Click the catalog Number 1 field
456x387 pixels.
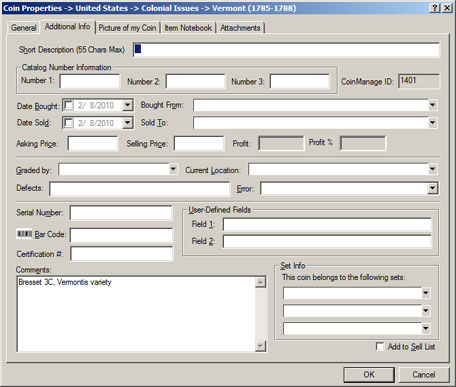89,81
